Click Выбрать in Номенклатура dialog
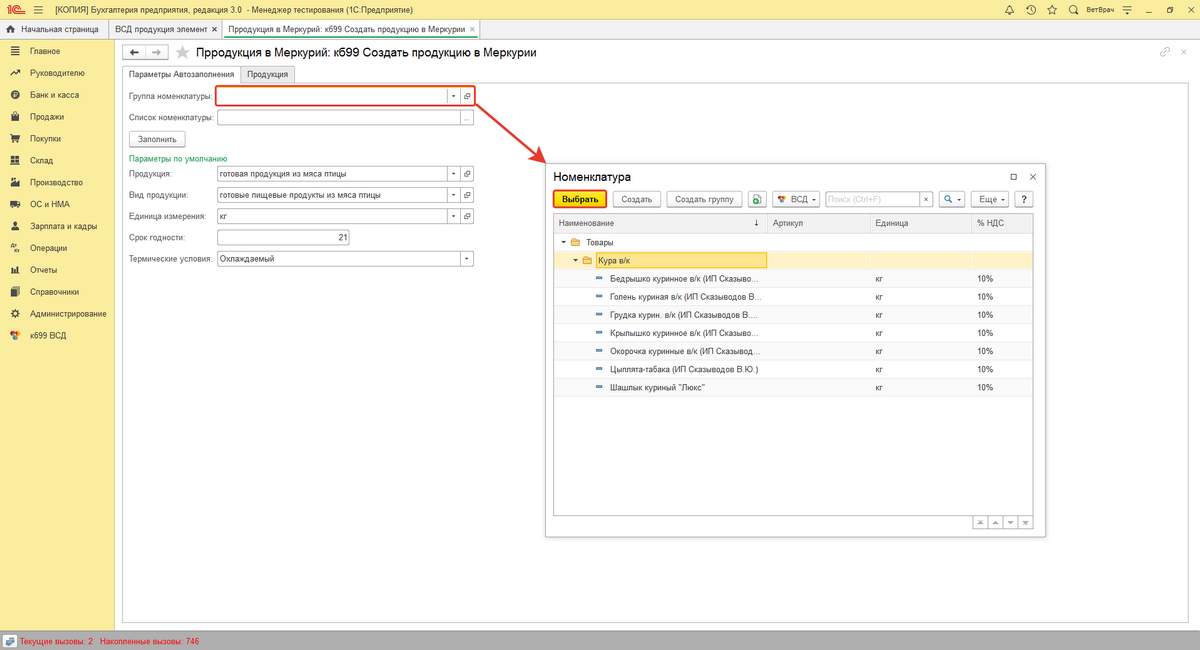The width and height of the screenshot is (1200, 650). pyautogui.click(x=580, y=199)
